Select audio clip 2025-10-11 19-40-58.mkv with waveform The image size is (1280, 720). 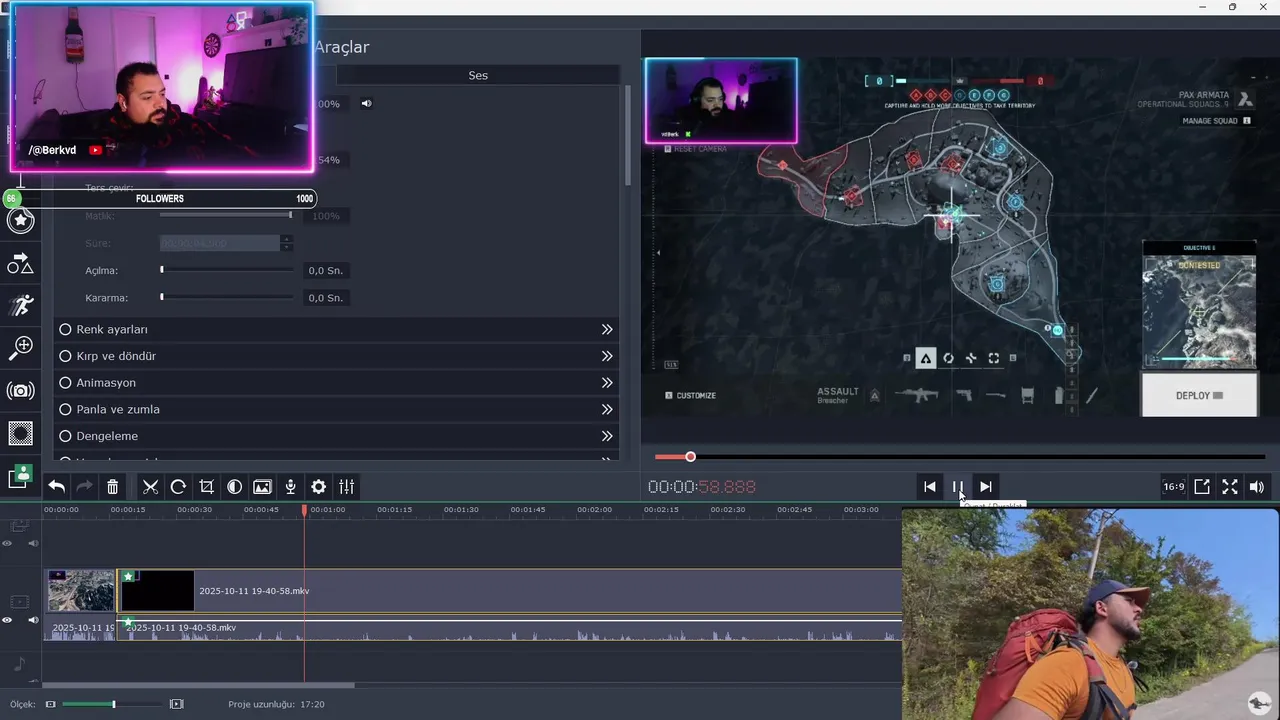tap(511, 629)
